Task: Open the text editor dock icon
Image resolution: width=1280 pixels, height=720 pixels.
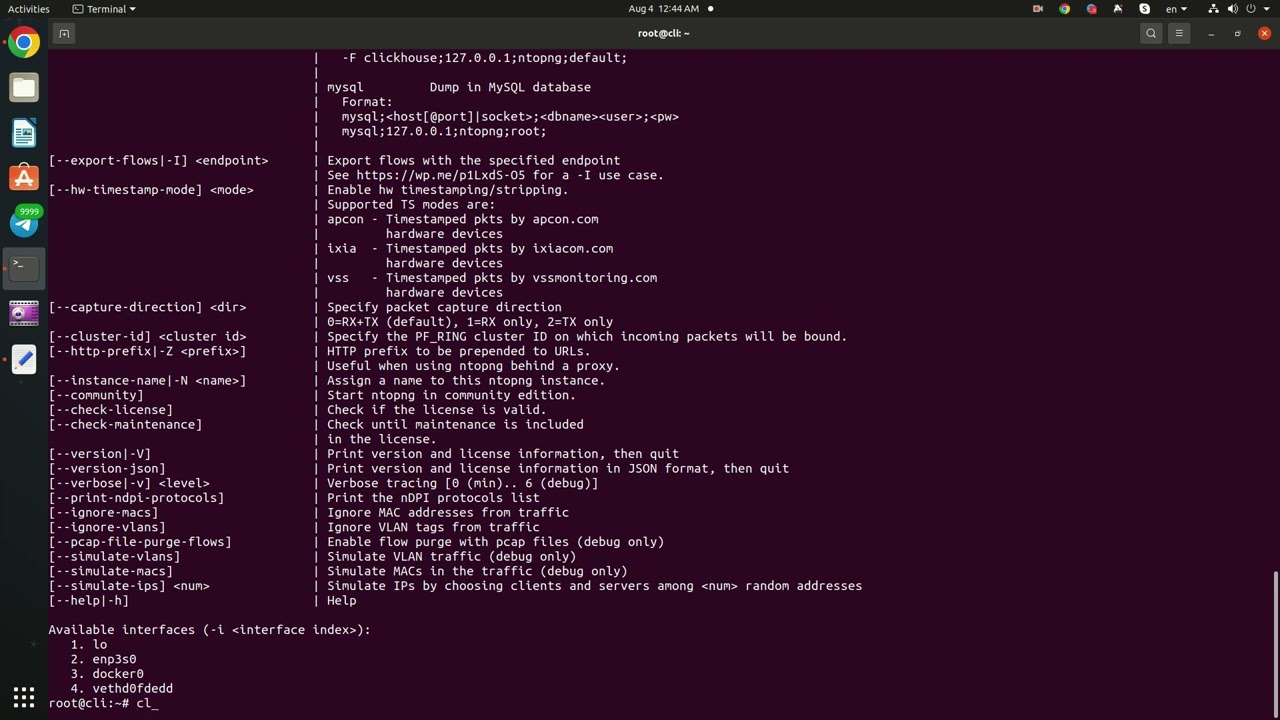Action: 24,359
